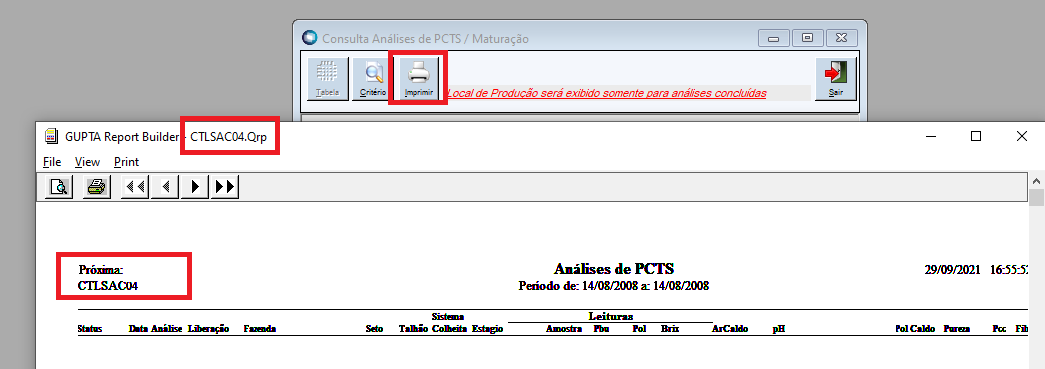Open Print menu in Report Builder

[127, 162]
